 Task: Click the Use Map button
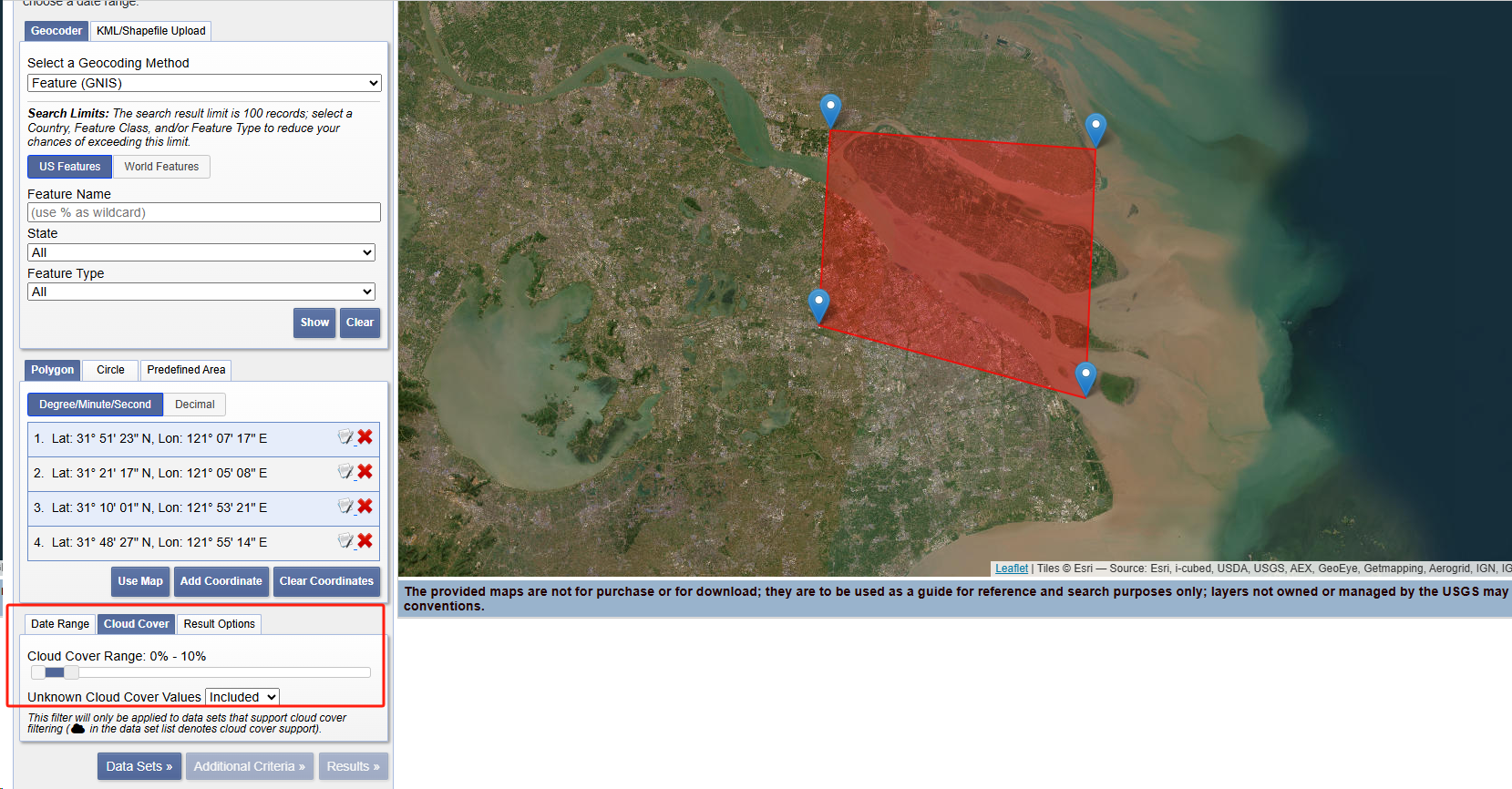pos(140,581)
